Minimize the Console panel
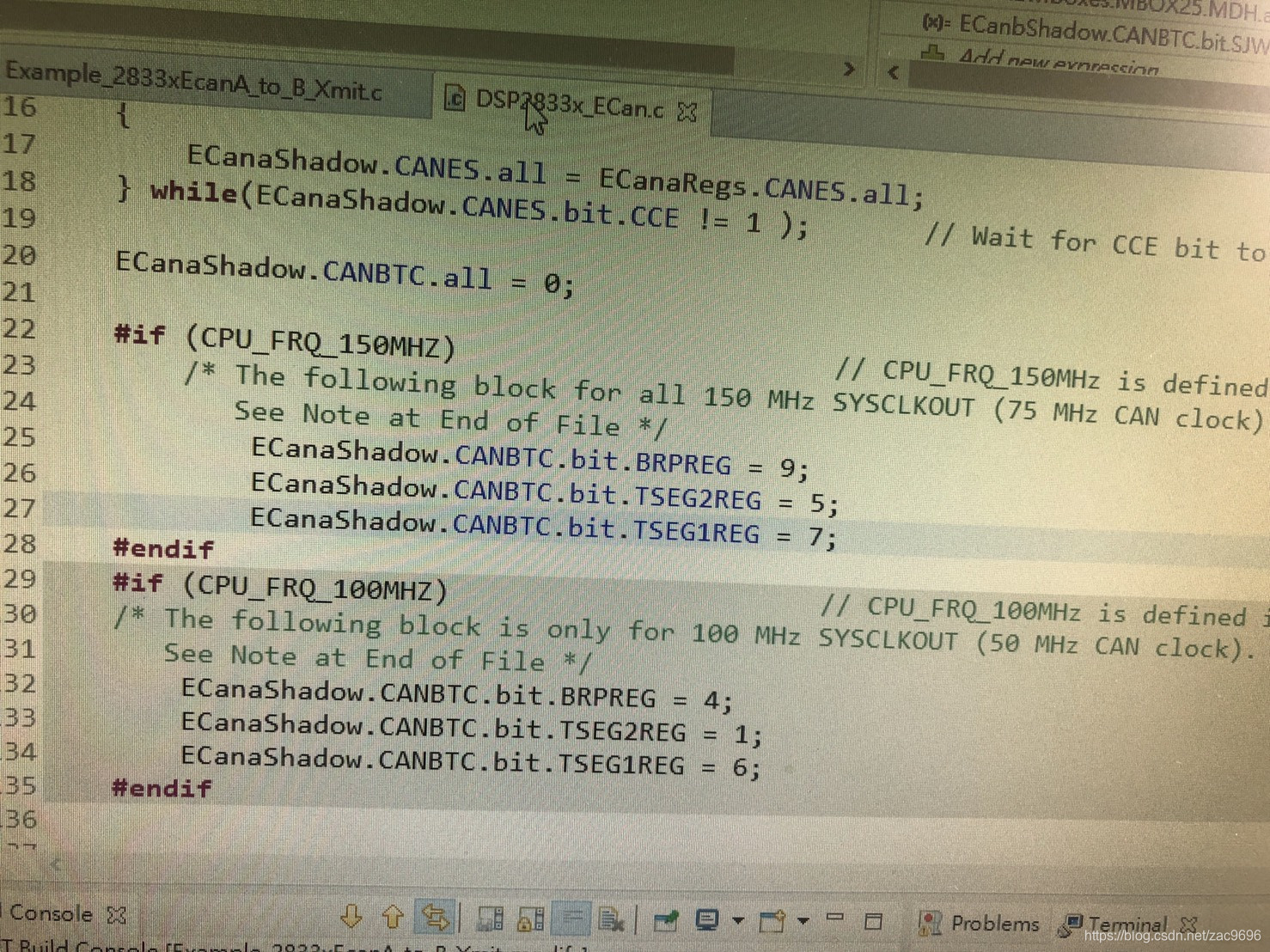This screenshot has width=1270, height=952. [x=834, y=918]
